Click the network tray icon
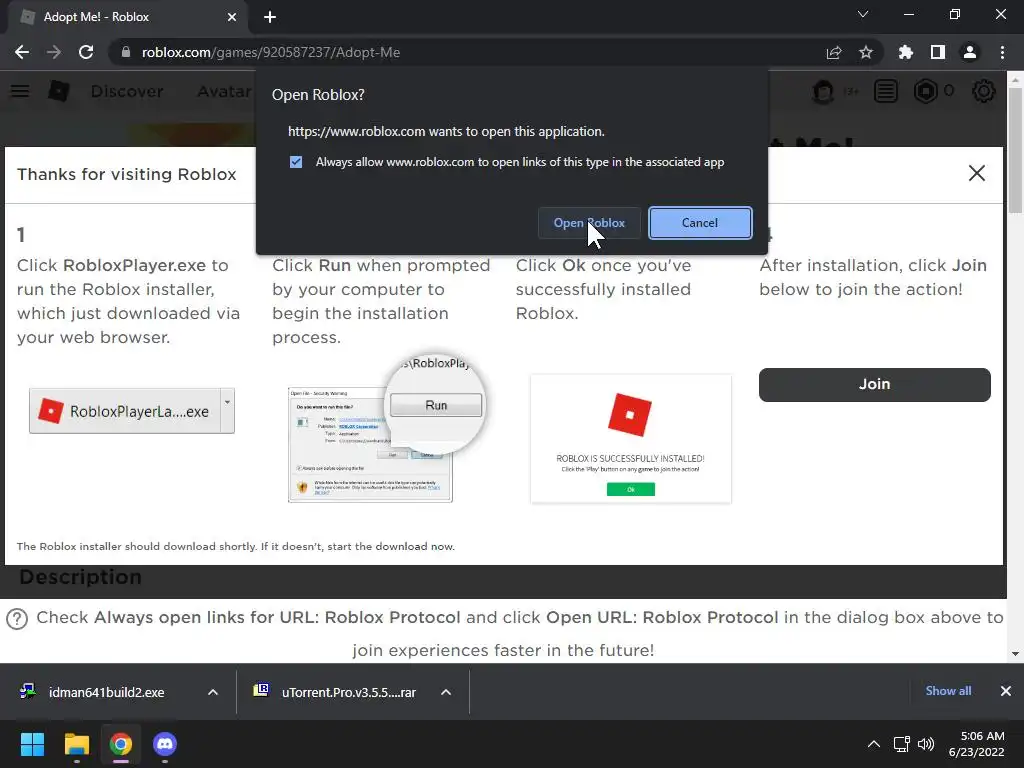 (902, 744)
